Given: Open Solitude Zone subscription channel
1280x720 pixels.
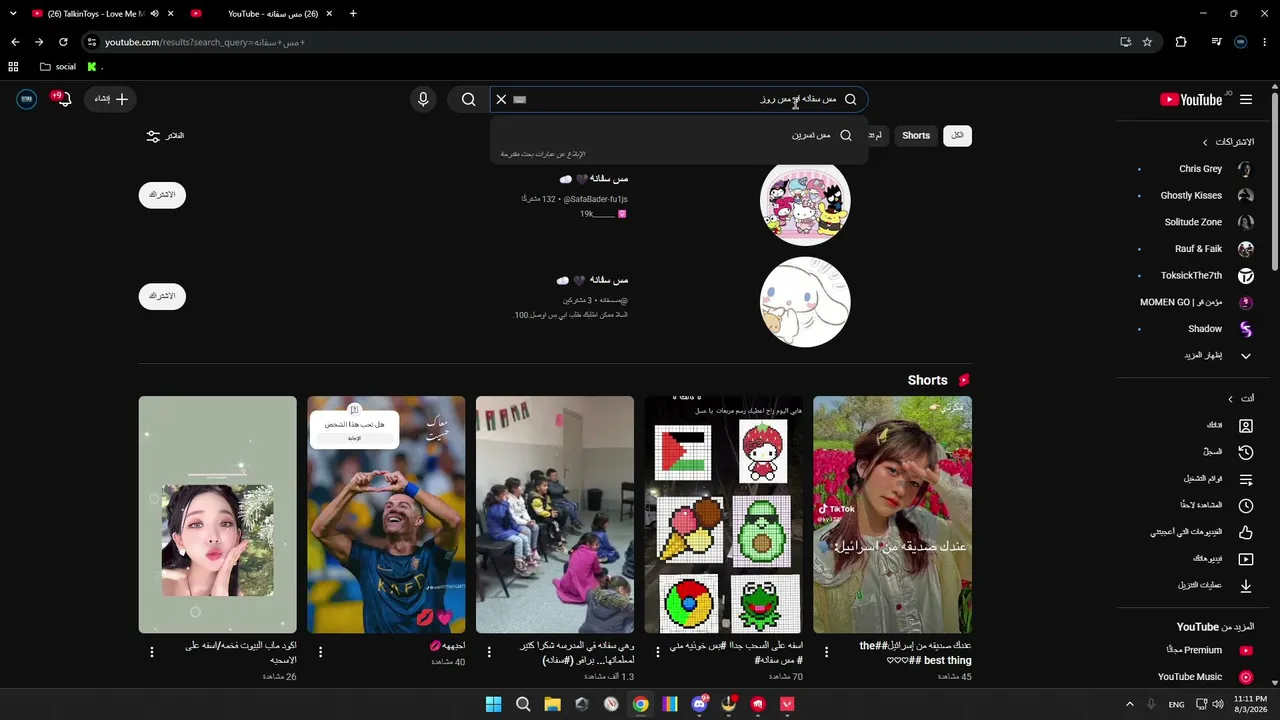Looking at the screenshot, I should click(1195, 222).
